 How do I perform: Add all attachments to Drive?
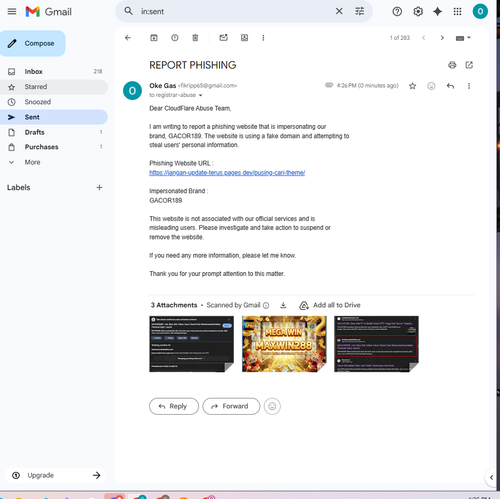[330, 305]
